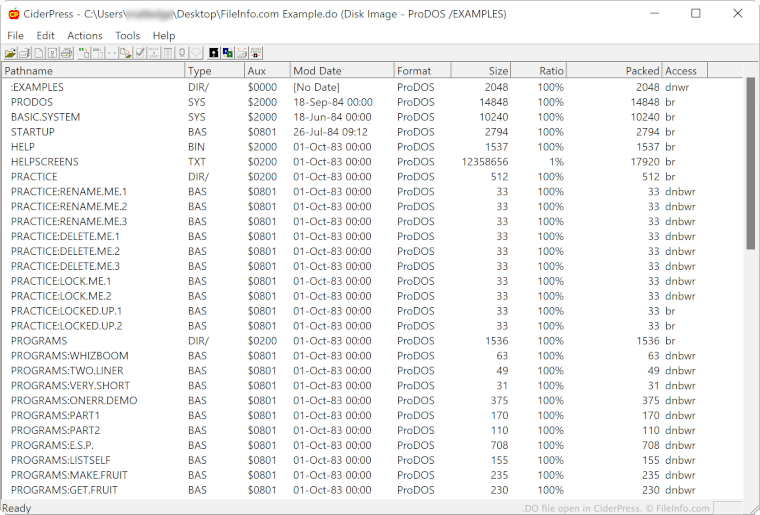Screen dimensions: 760x515
Task: Click the Test checkmark toolbar icon
Action: 140,53
